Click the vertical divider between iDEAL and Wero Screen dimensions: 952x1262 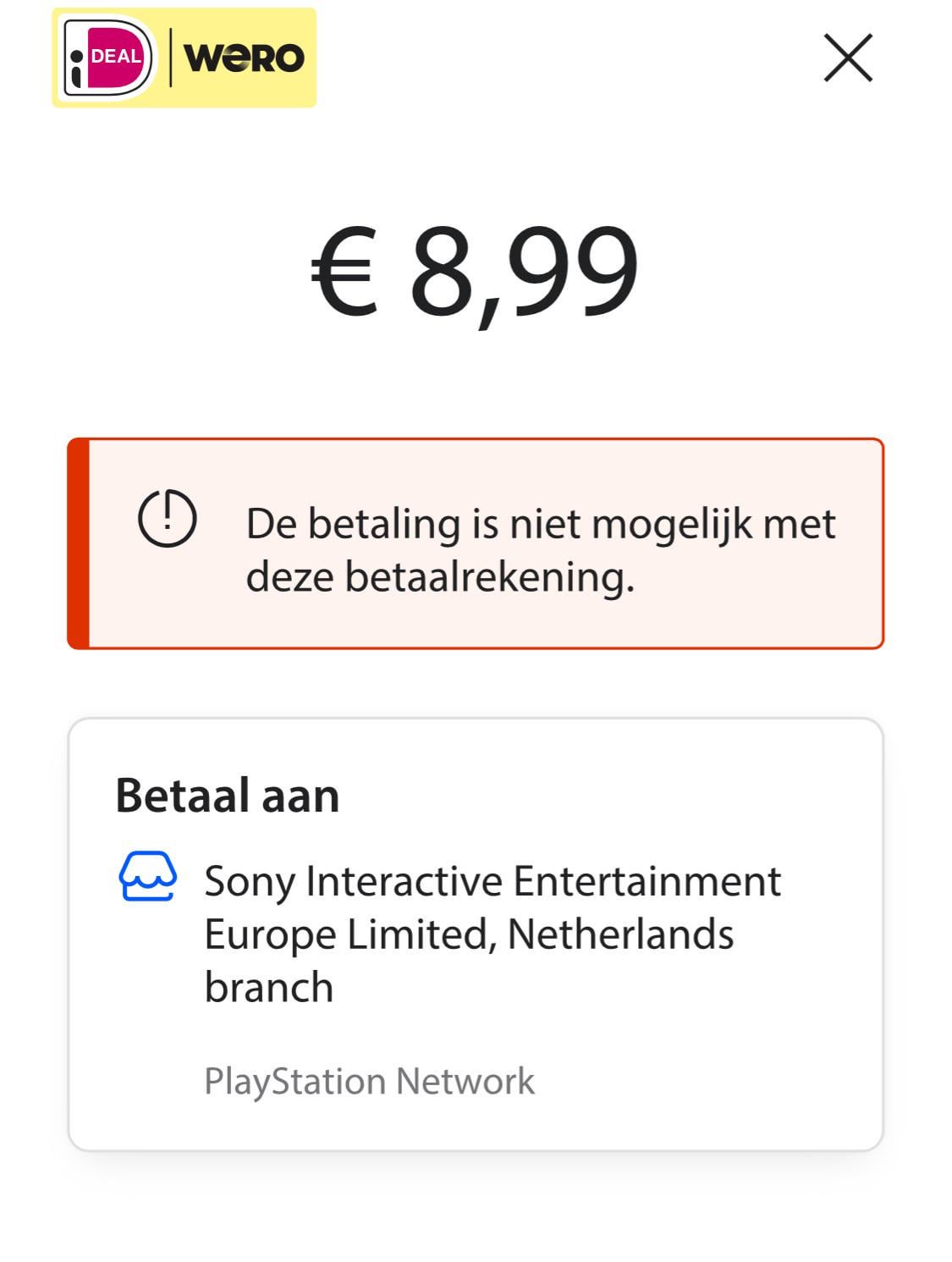pos(171,58)
